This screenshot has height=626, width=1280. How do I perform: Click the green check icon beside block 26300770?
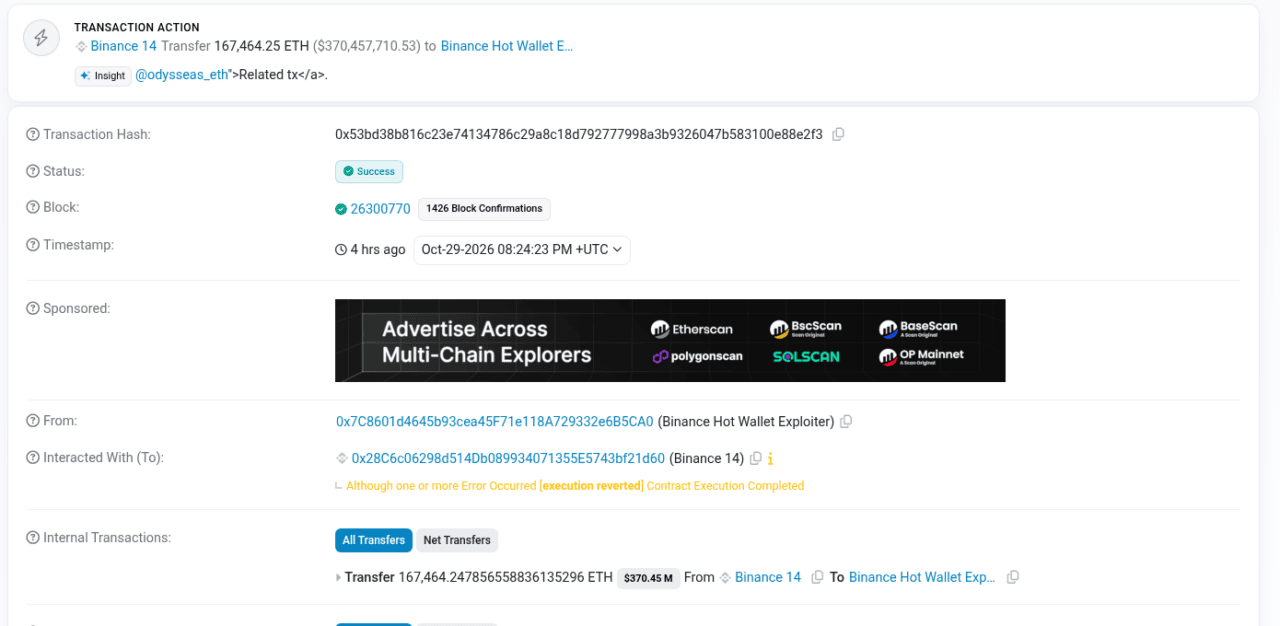coord(341,209)
